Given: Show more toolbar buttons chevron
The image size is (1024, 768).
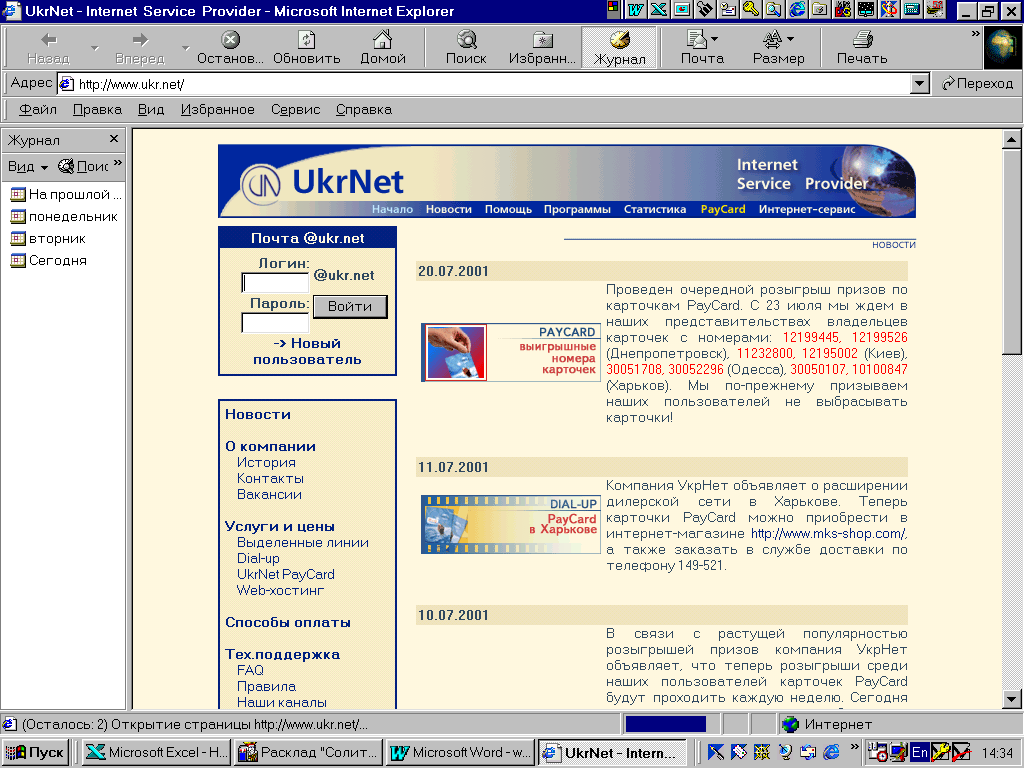Looking at the screenshot, I should 975,33.
